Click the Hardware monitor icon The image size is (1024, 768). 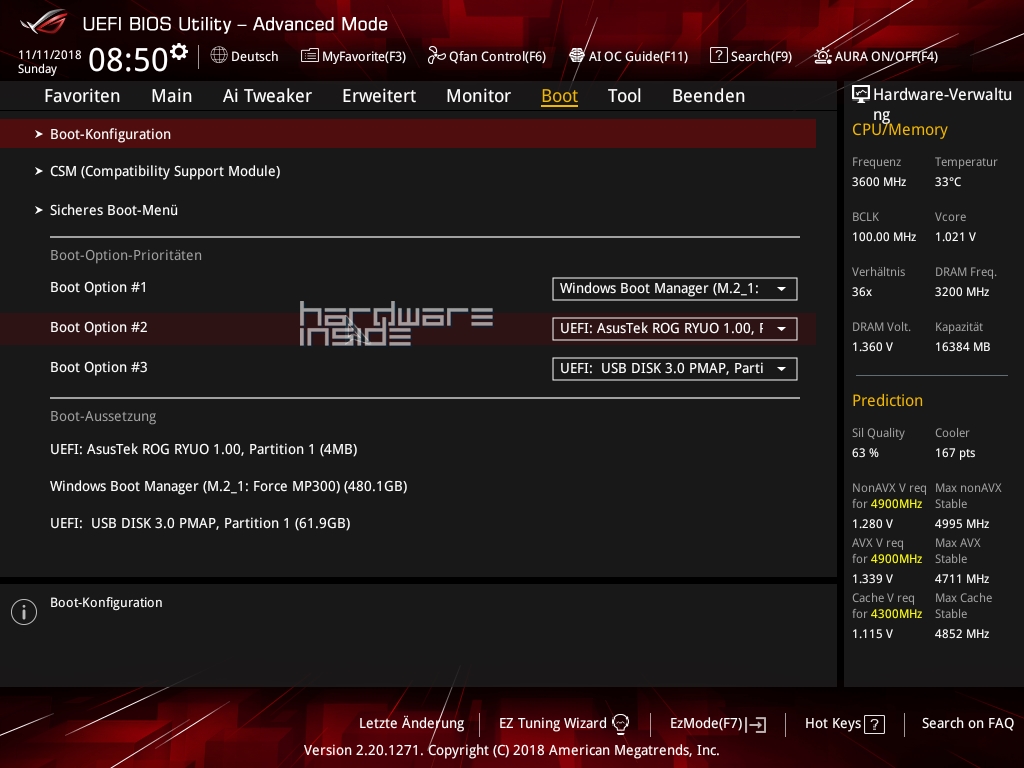(861, 95)
